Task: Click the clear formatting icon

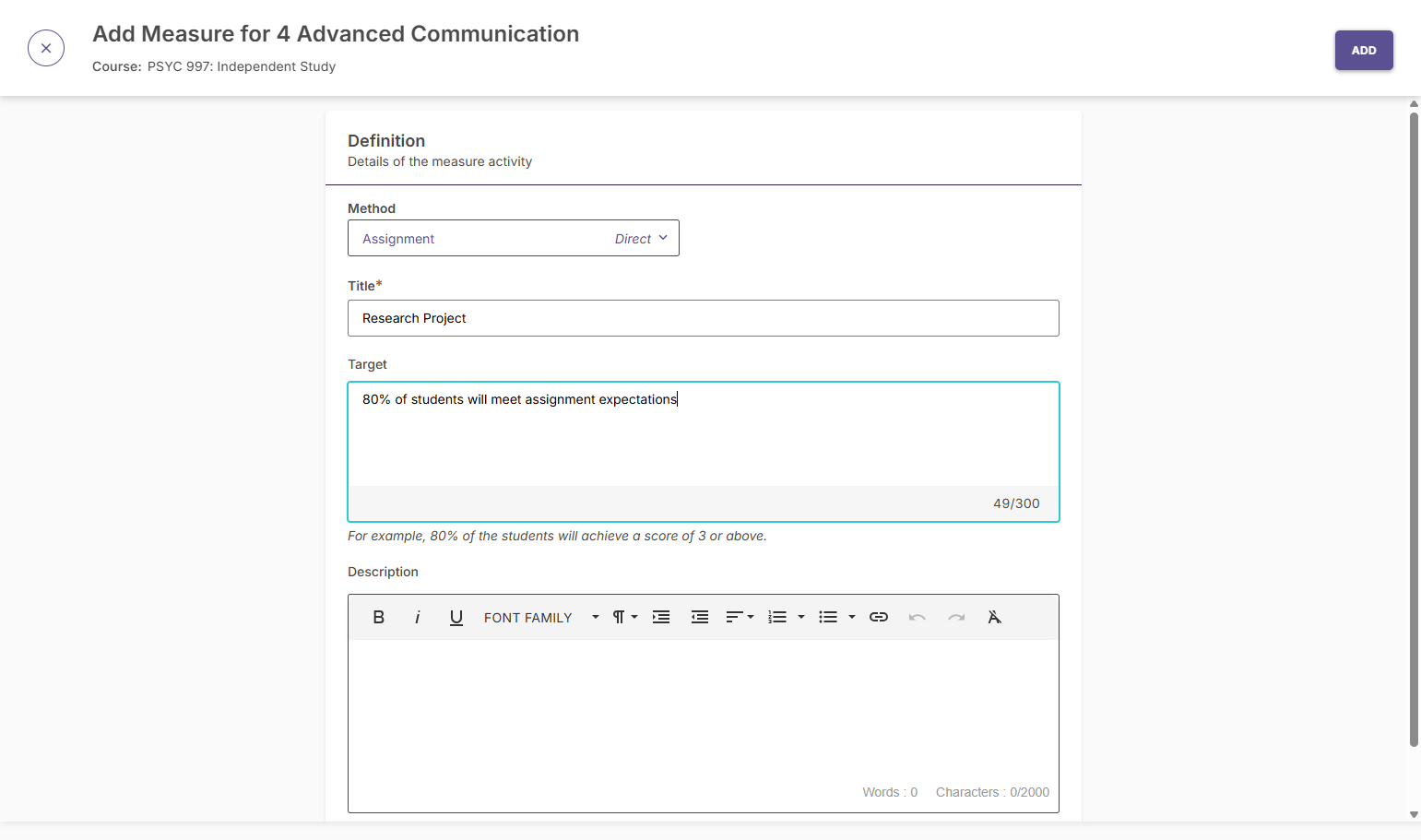Action: click(994, 617)
